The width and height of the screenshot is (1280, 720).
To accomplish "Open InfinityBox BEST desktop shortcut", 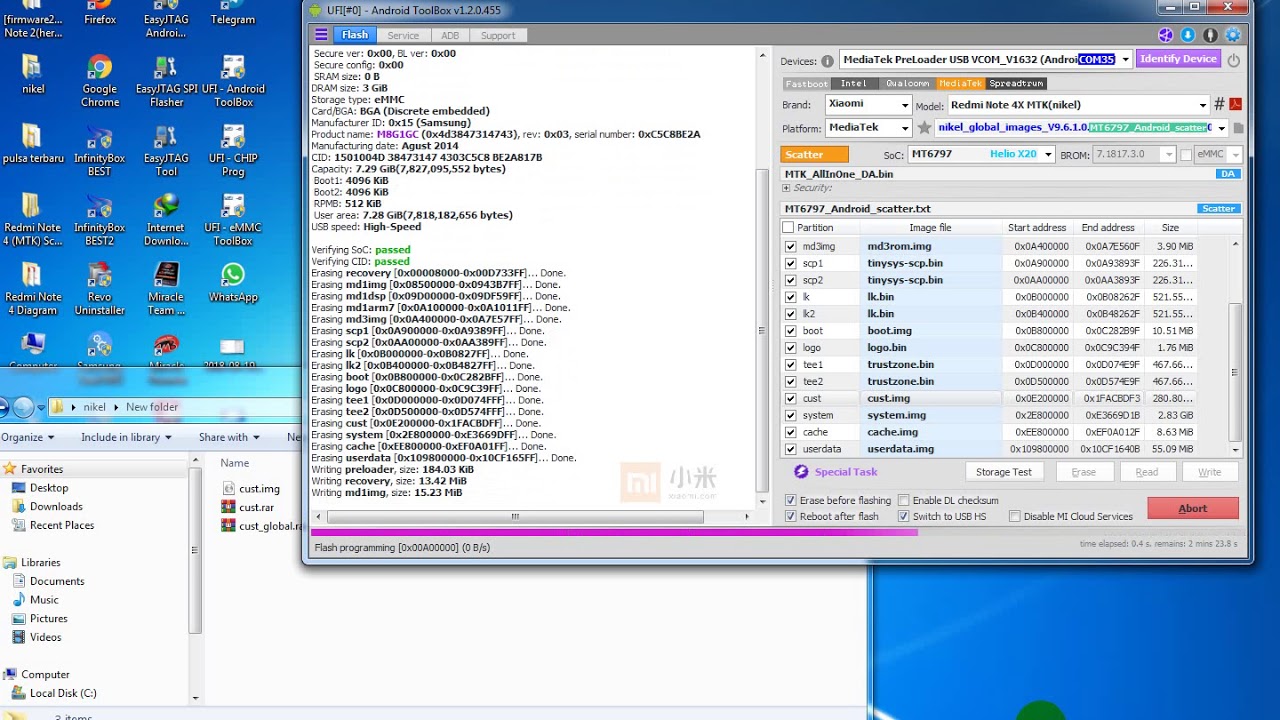I will click(99, 151).
